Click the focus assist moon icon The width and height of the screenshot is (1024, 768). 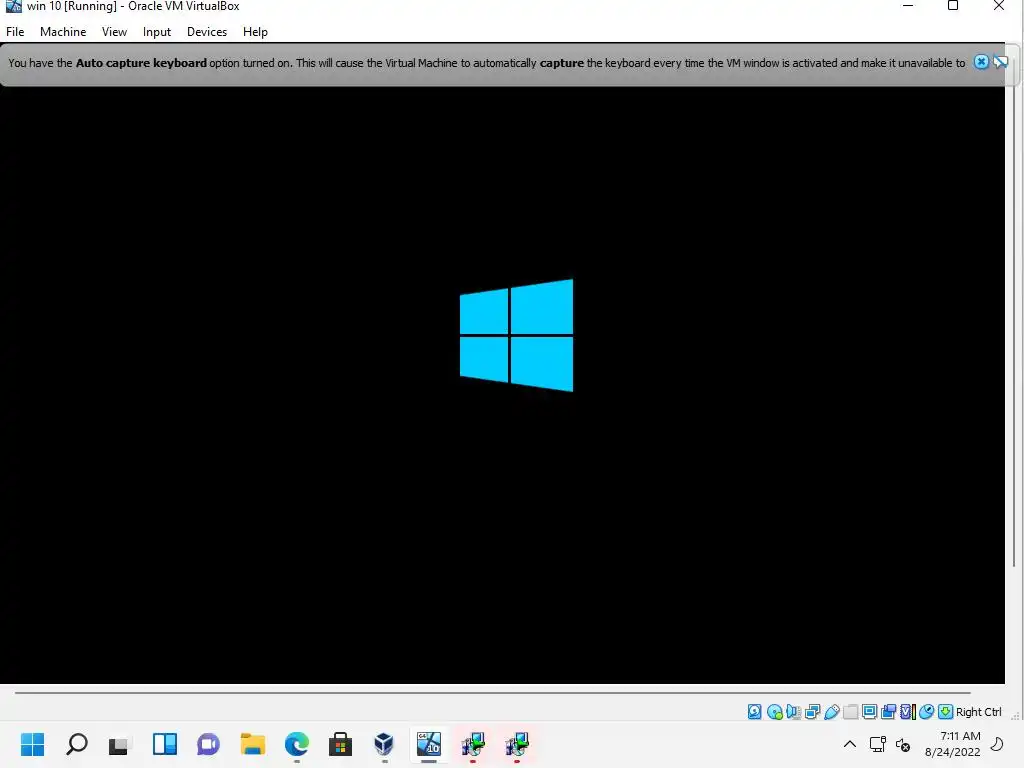point(997,744)
